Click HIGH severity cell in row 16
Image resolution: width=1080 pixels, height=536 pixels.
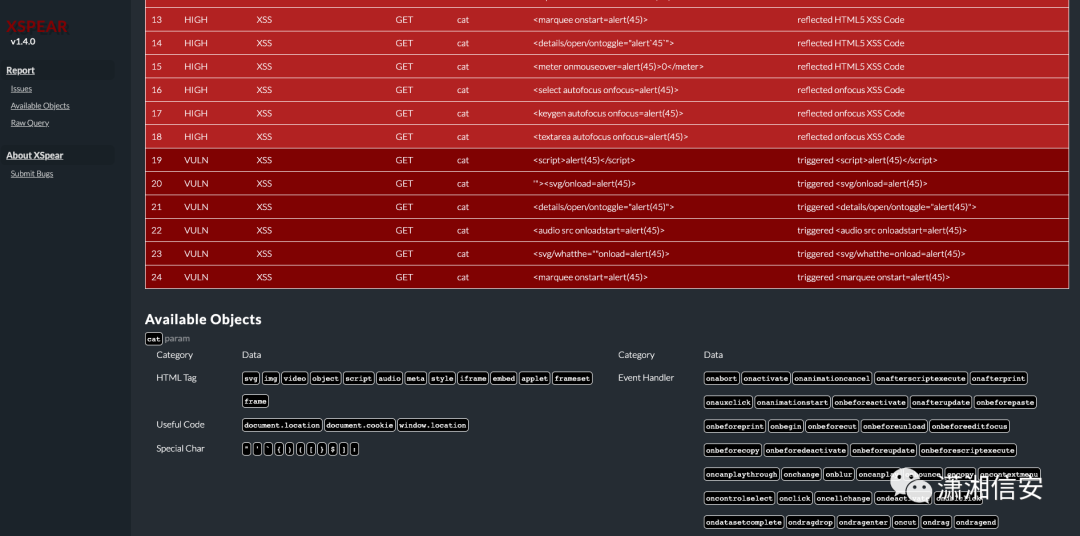click(196, 90)
